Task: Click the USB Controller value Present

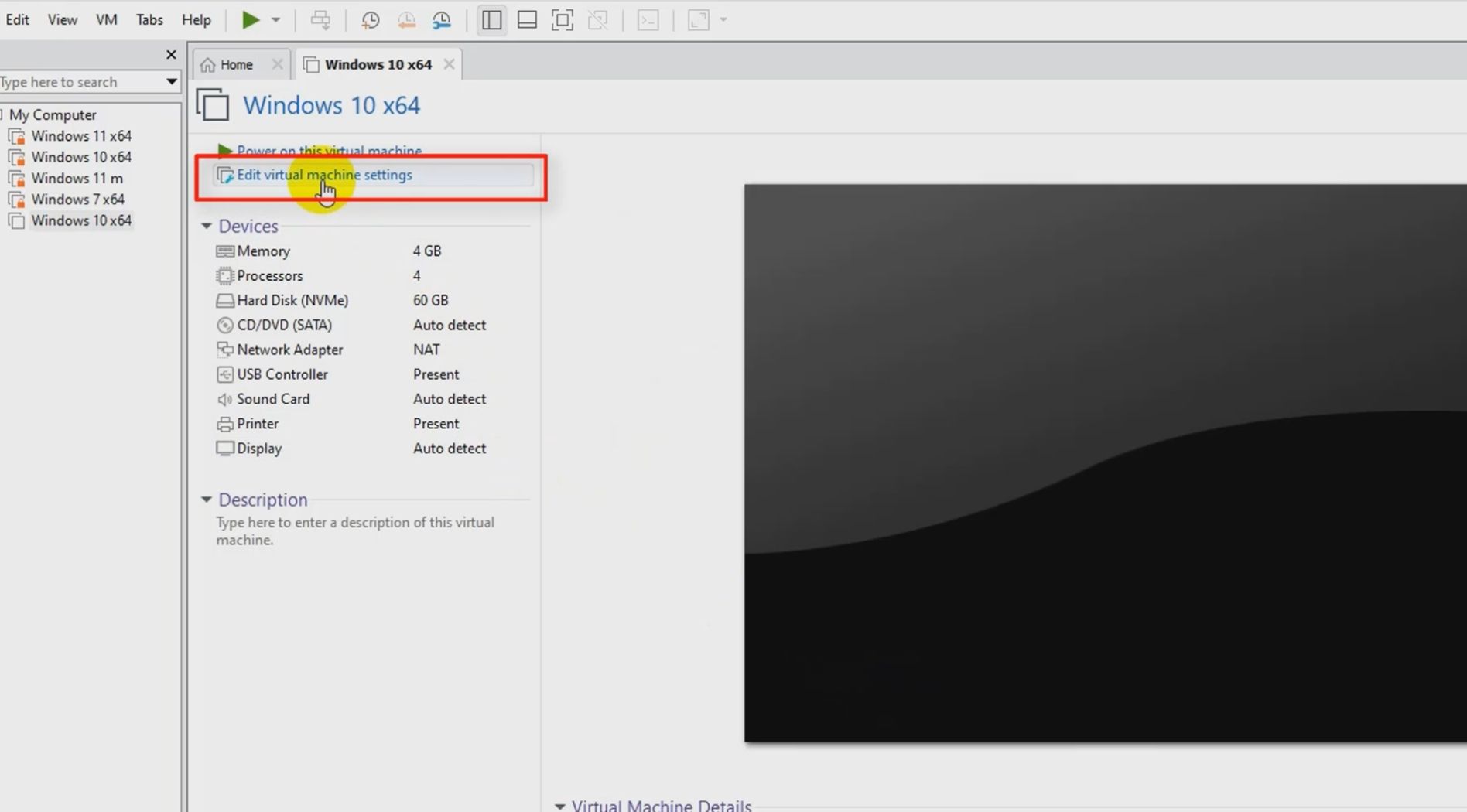Action: [x=436, y=375]
